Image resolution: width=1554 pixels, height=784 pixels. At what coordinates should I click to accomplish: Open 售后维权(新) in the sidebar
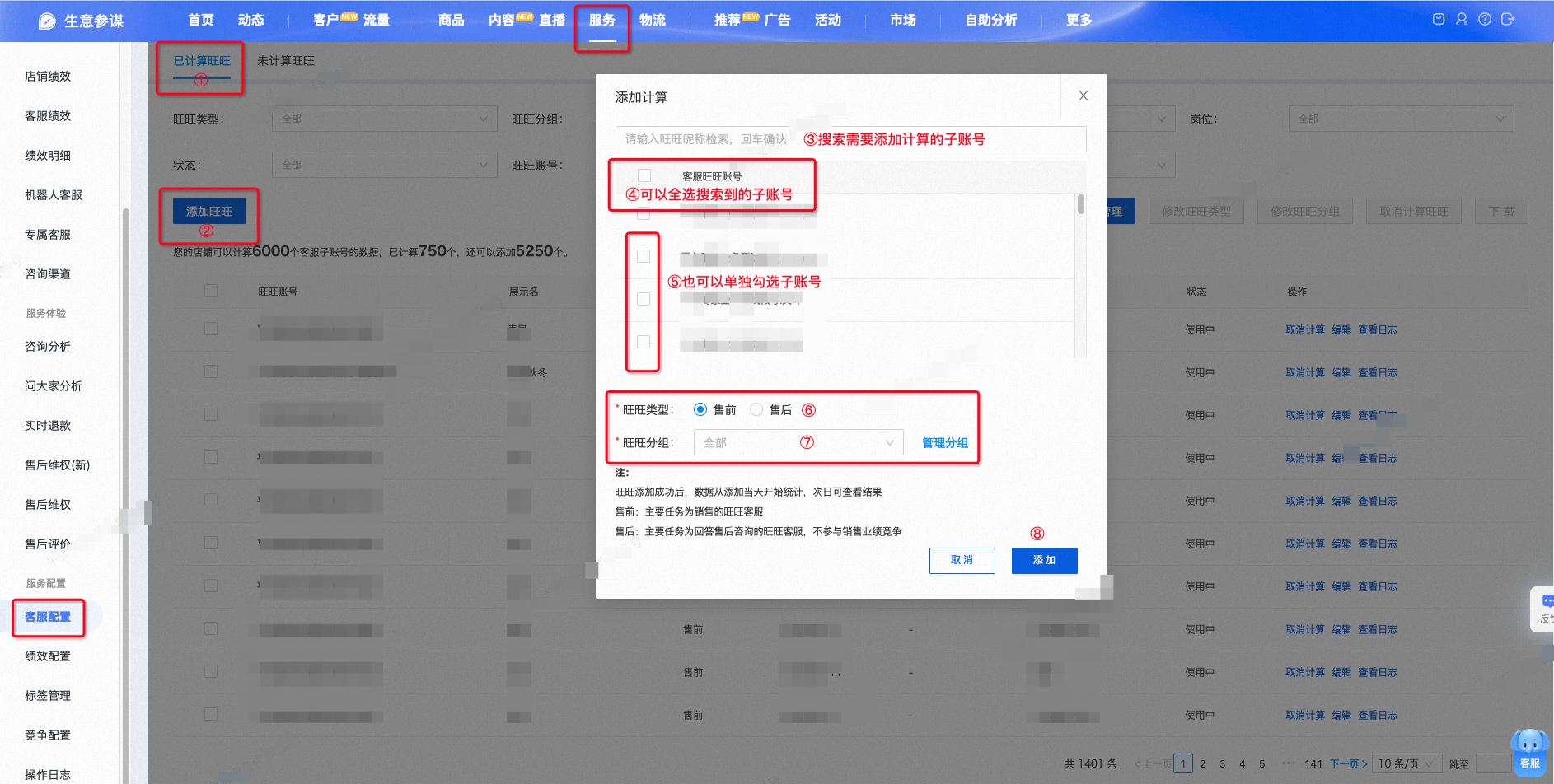point(57,464)
